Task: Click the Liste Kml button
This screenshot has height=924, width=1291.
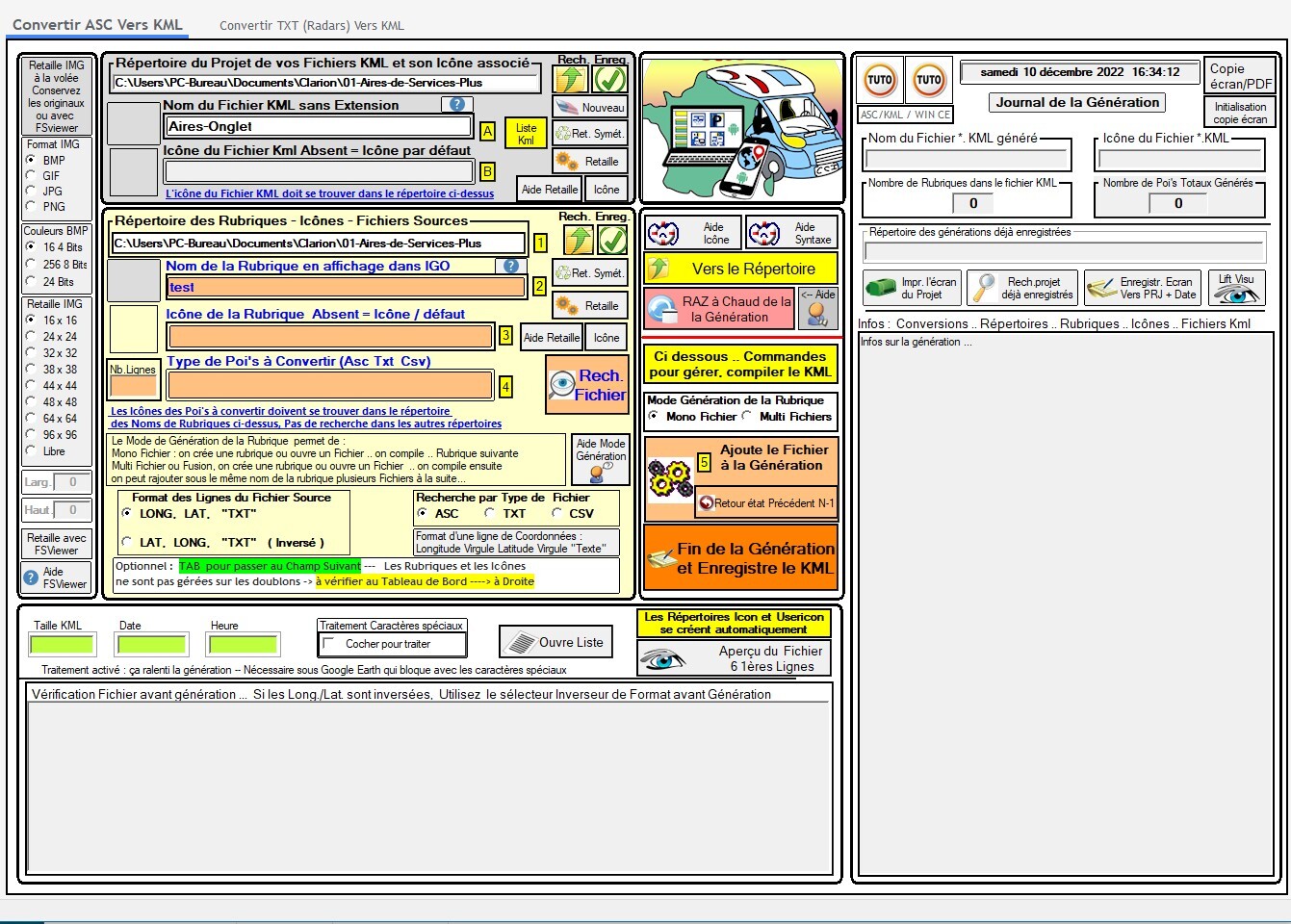Action: point(526,134)
